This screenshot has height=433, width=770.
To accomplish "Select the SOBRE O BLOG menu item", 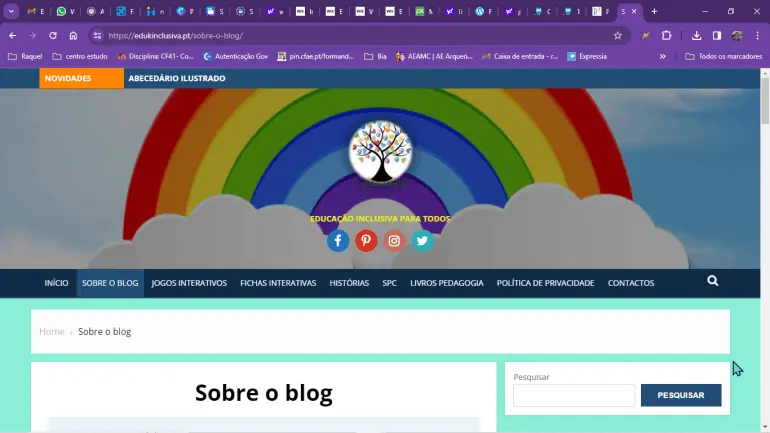I will point(110,283).
